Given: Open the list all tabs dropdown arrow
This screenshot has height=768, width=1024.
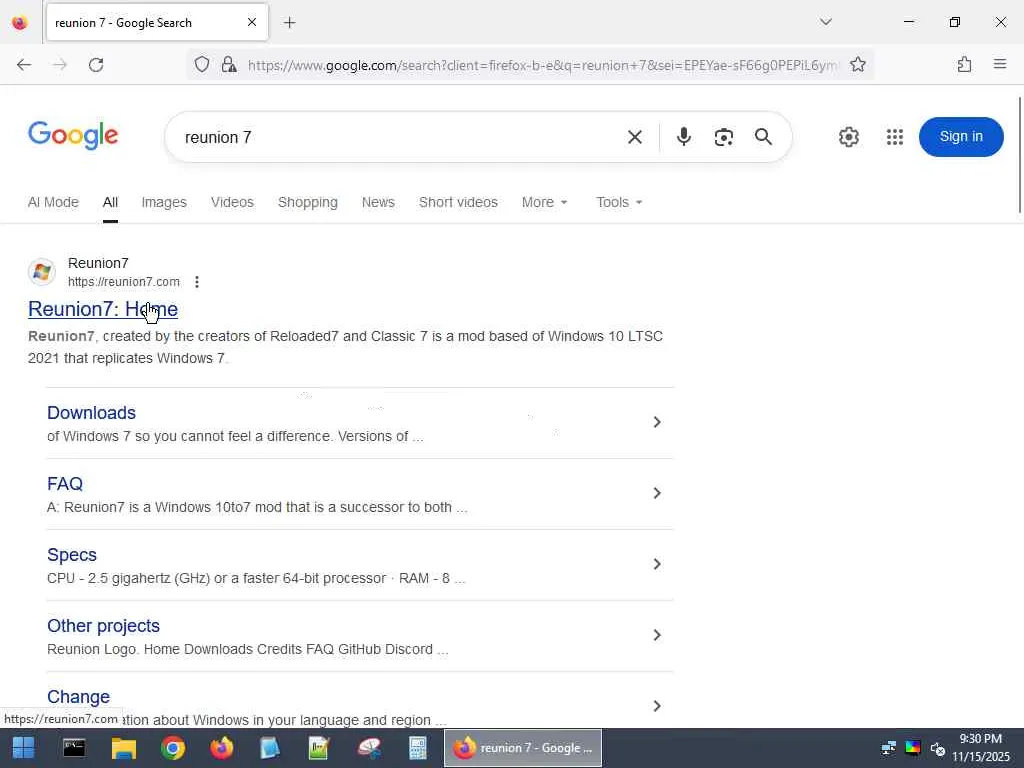Looking at the screenshot, I should click(x=825, y=22).
